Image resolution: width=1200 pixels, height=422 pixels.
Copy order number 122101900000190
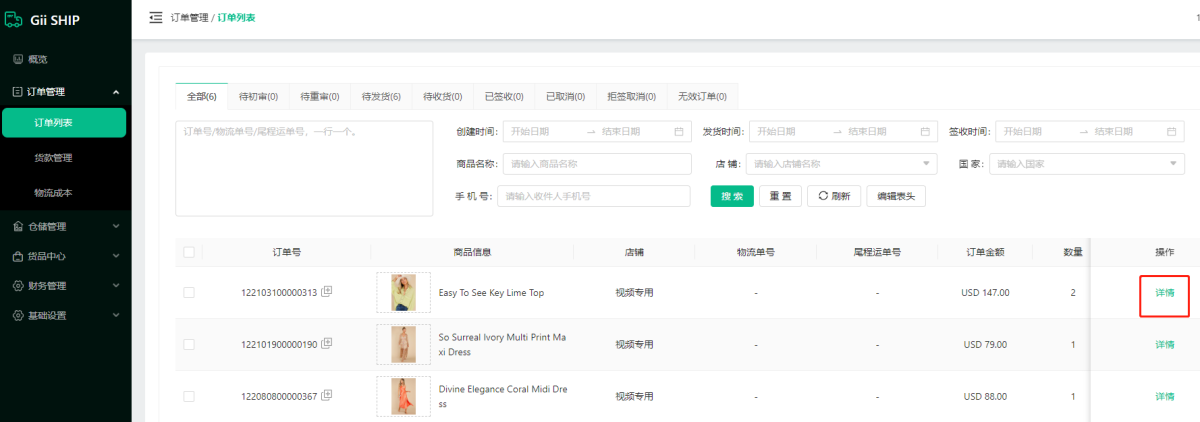click(x=327, y=344)
